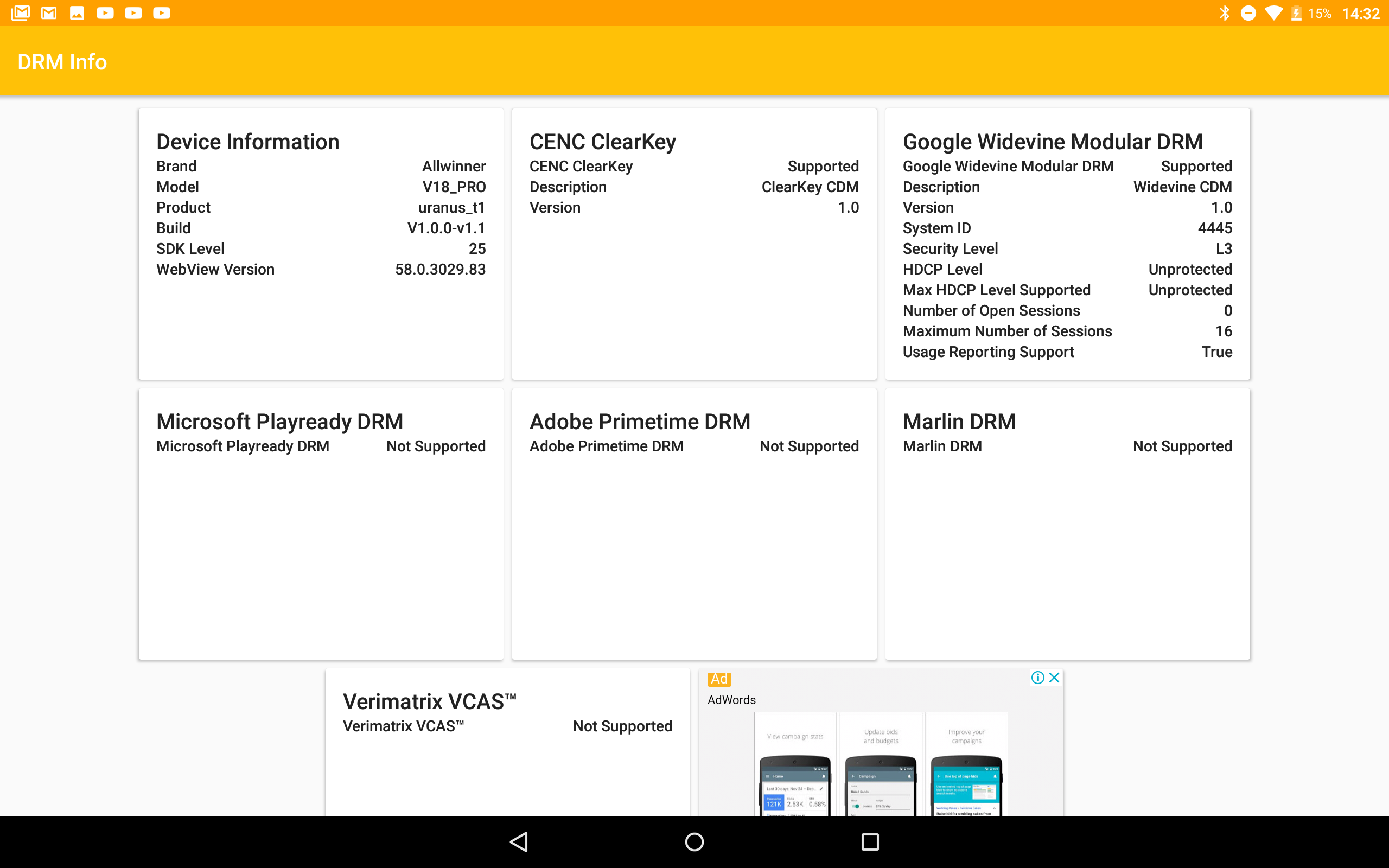Image resolution: width=1389 pixels, height=868 pixels.
Task: Tap the Wi-Fi signal status icon
Action: tap(1273, 13)
